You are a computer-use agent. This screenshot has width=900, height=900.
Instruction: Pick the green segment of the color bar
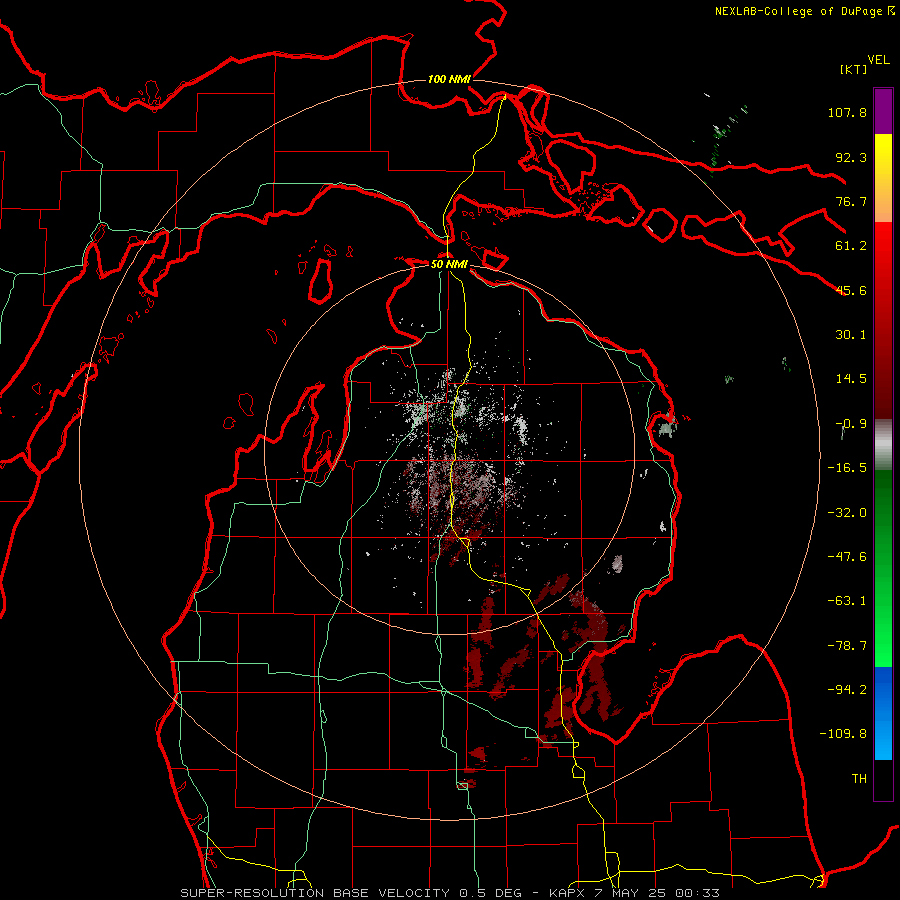[883, 568]
